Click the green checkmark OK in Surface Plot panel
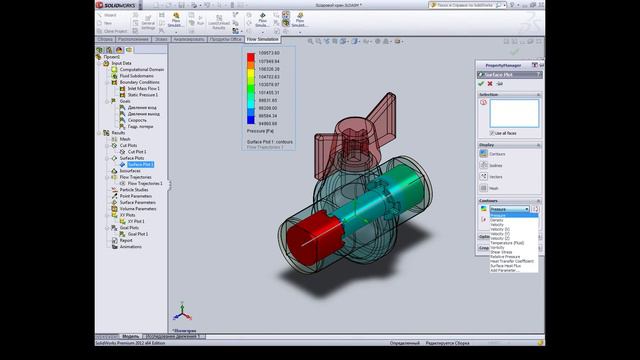This screenshot has height=360, width=640. click(481, 84)
